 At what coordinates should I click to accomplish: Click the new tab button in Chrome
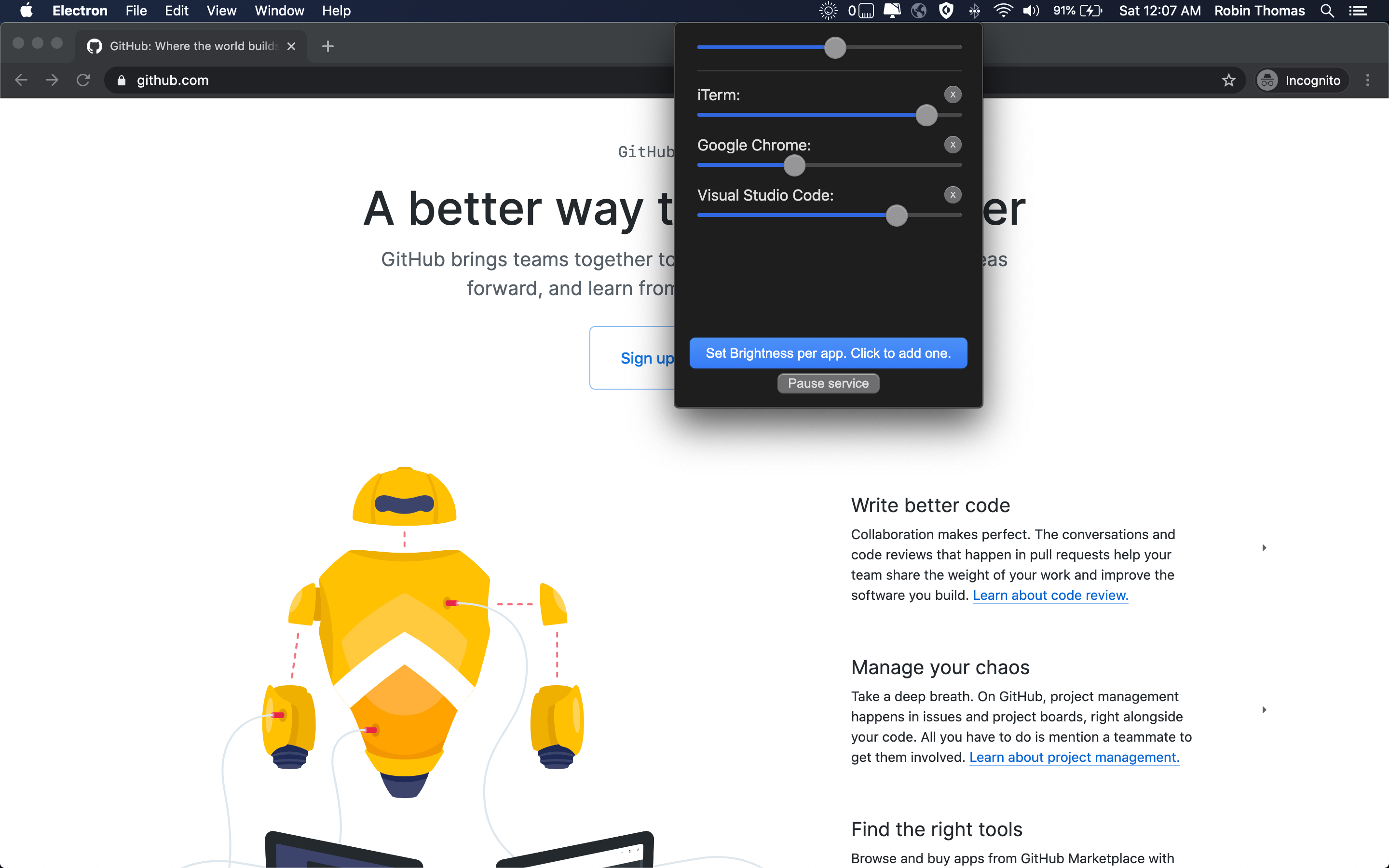click(328, 45)
